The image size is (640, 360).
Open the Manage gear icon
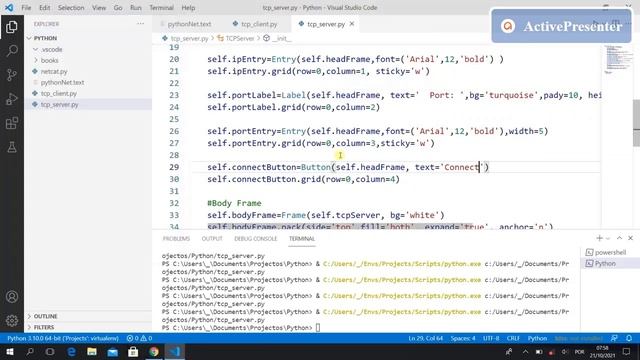(12, 320)
